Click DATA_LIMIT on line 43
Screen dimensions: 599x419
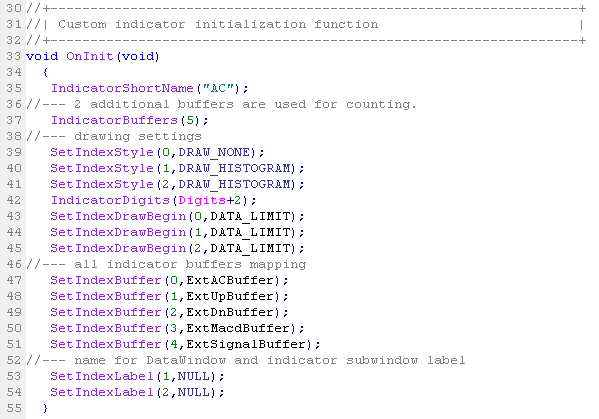click(250, 217)
